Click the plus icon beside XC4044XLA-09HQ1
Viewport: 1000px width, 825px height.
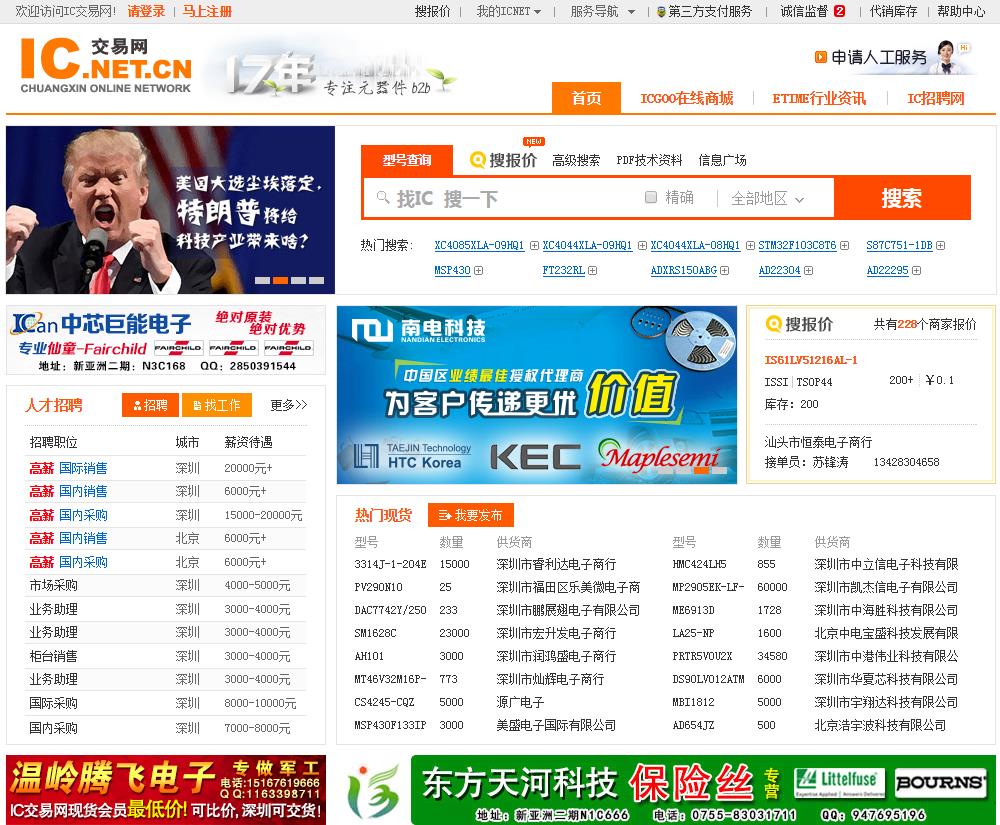click(642, 245)
